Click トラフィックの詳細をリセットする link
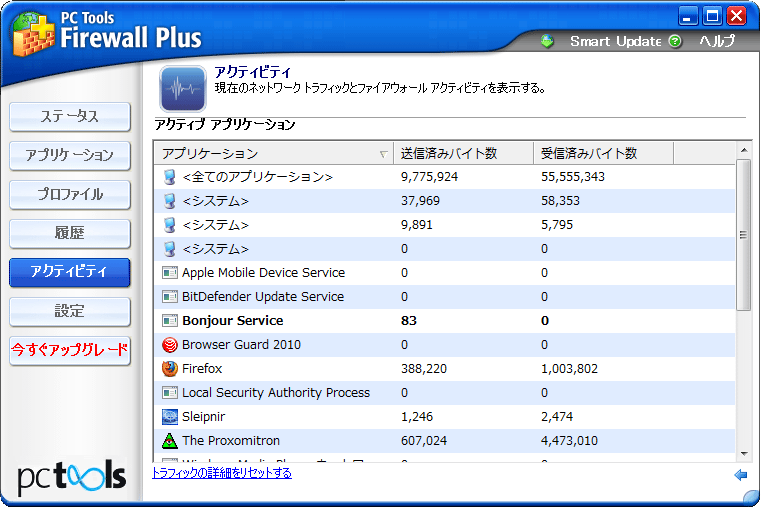 pos(222,473)
